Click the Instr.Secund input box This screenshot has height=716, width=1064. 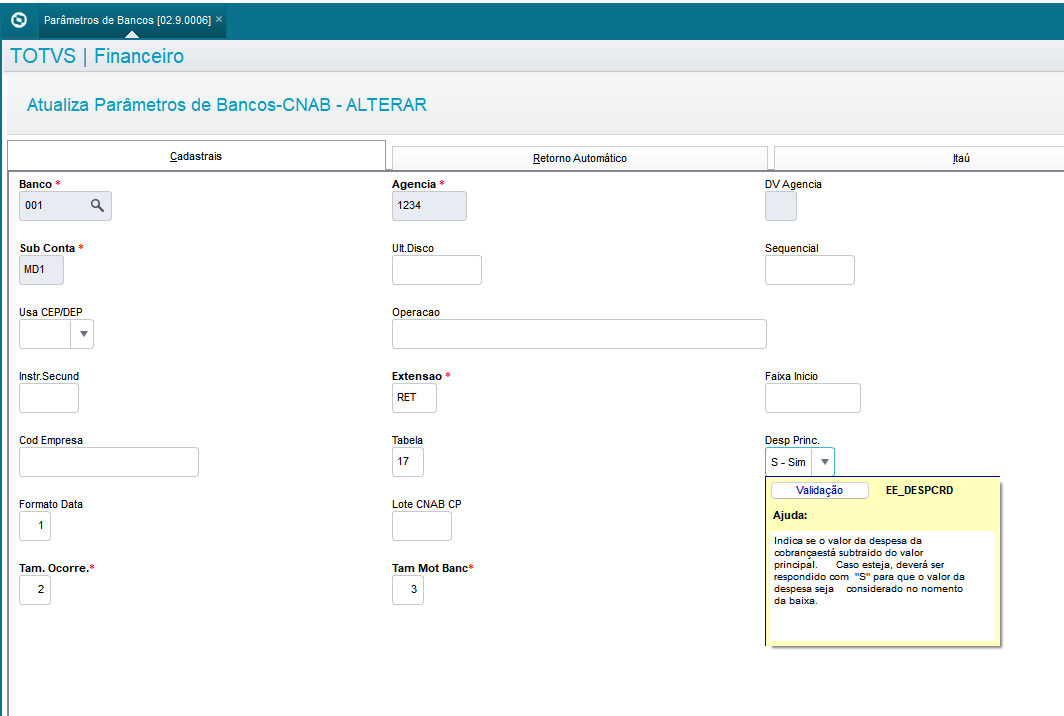point(48,398)
